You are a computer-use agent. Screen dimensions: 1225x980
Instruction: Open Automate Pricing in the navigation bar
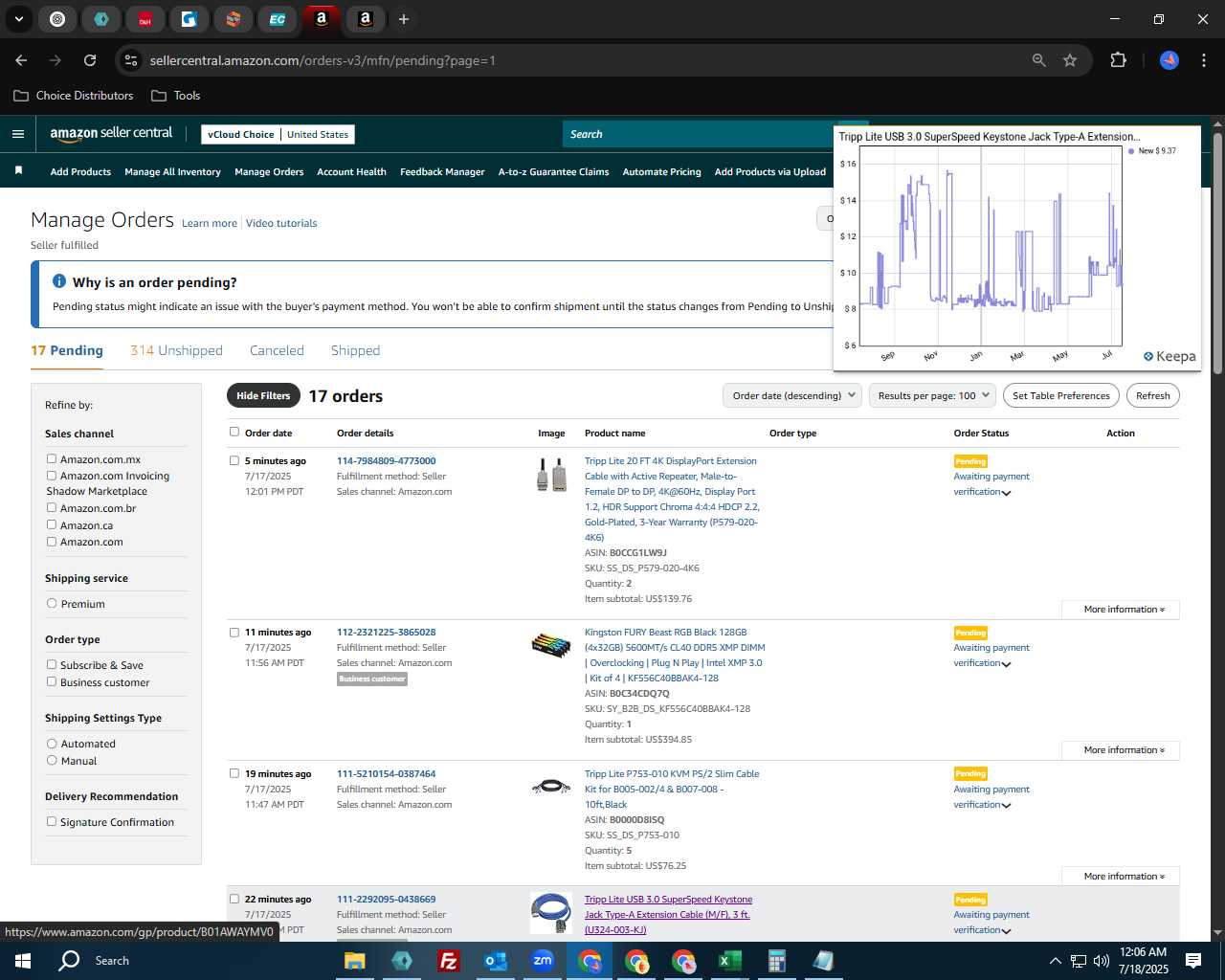coord(661,172)
